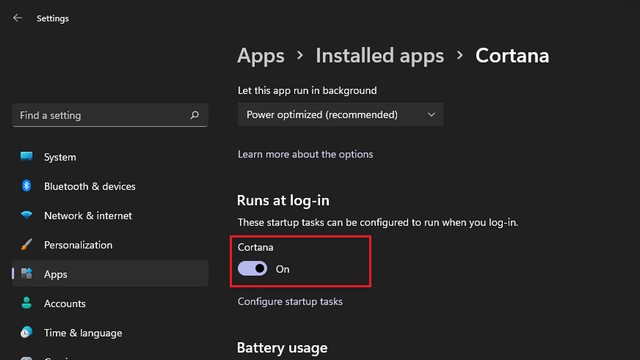The width and height of the screenshot is (640, 360).
Task: Open Time & language settings
Action: pyautogui.click(x=110, y=333)
